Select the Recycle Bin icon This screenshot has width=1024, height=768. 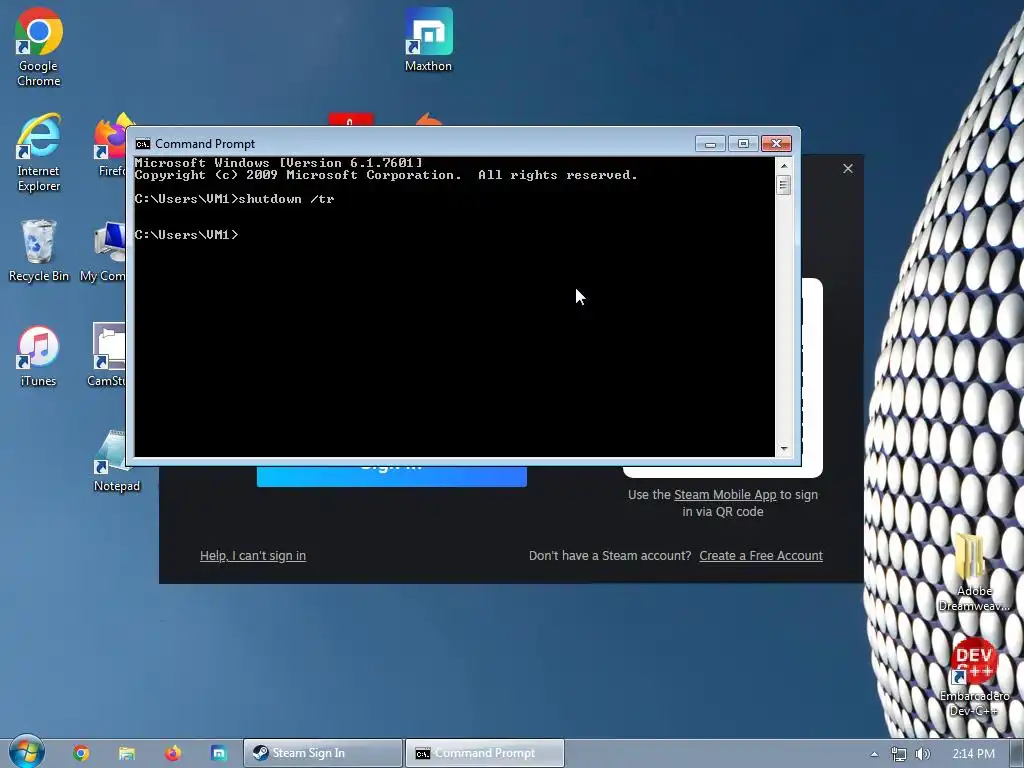click(39, 250)
